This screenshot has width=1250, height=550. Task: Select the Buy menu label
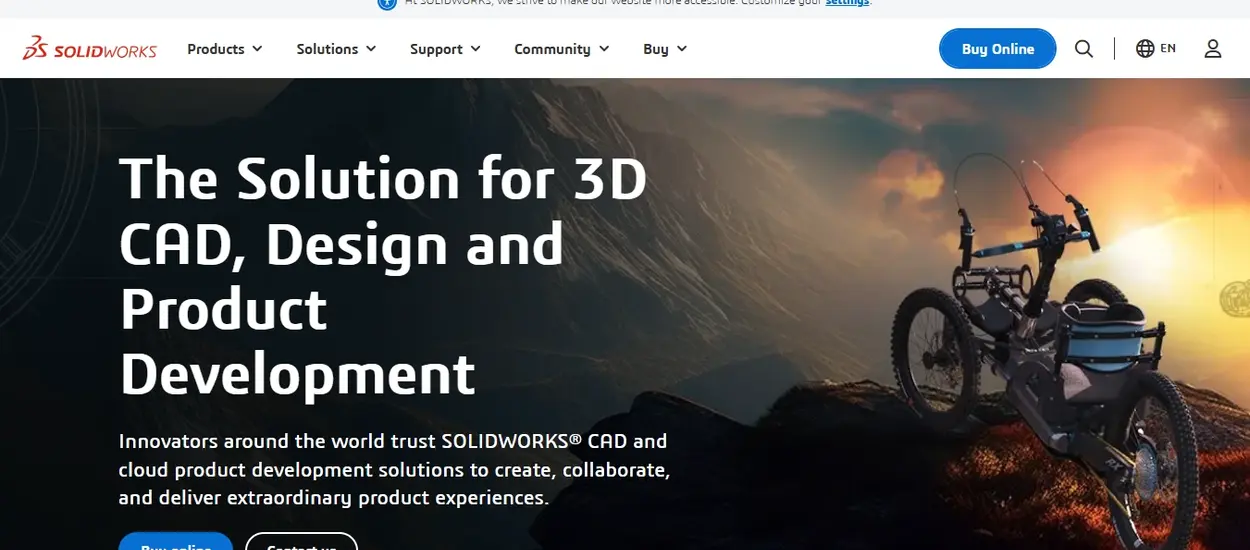[656, 49]
